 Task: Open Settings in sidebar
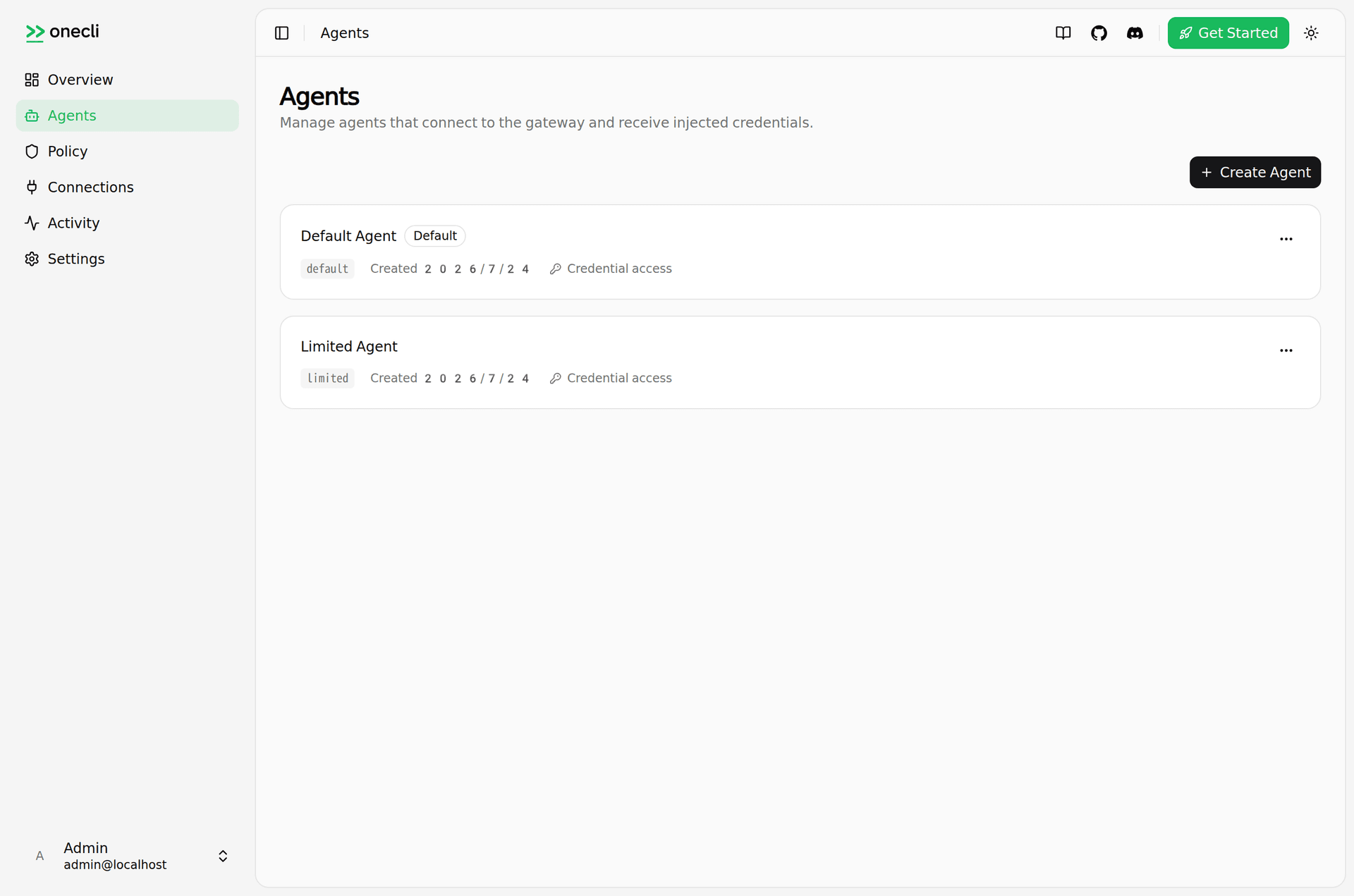click(x=128, y=259)
